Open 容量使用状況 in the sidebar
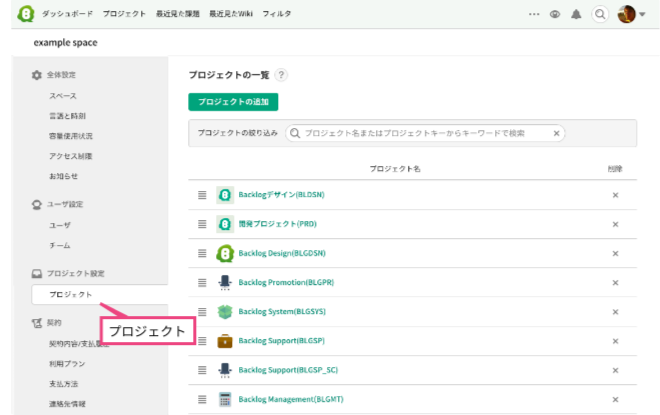Screen dimensions: 660x415 click(71, 136)
